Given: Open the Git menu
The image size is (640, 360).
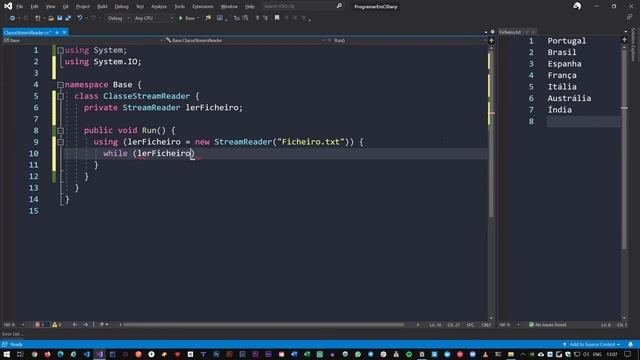Looking at the screenshot, I should coord(66,7).
